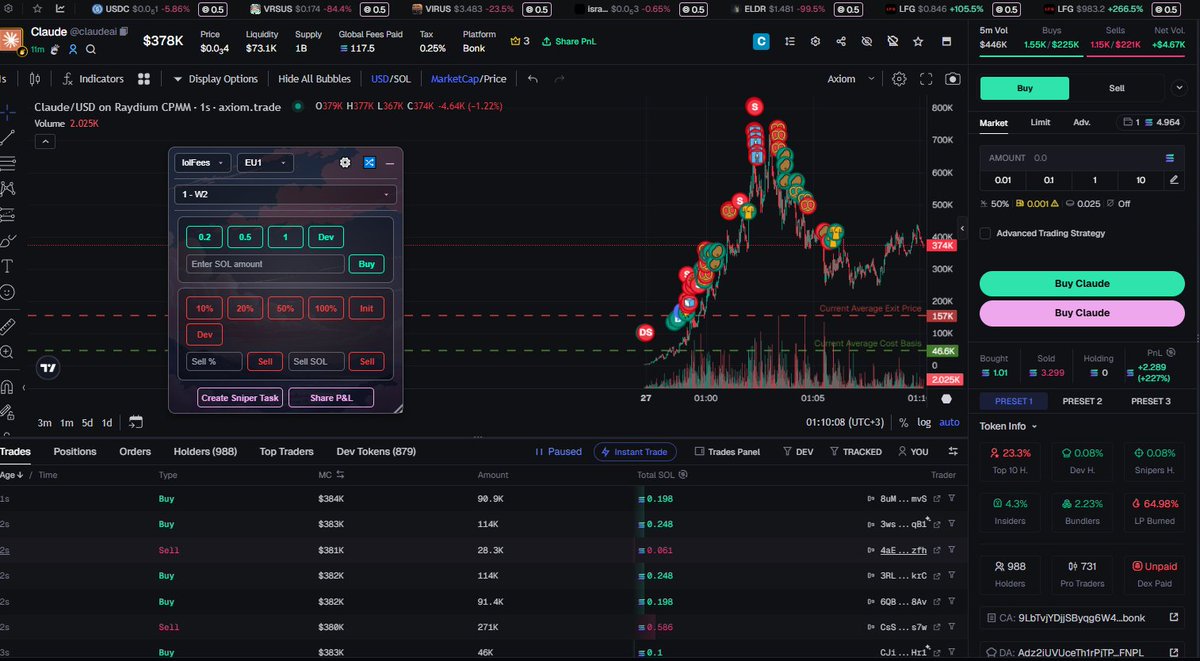Select the 5d timeframe range

coord(87,422)
